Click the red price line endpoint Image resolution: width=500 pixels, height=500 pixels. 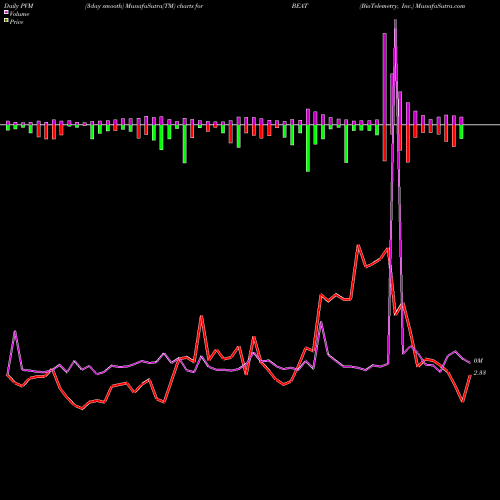[x=470, y=375]
